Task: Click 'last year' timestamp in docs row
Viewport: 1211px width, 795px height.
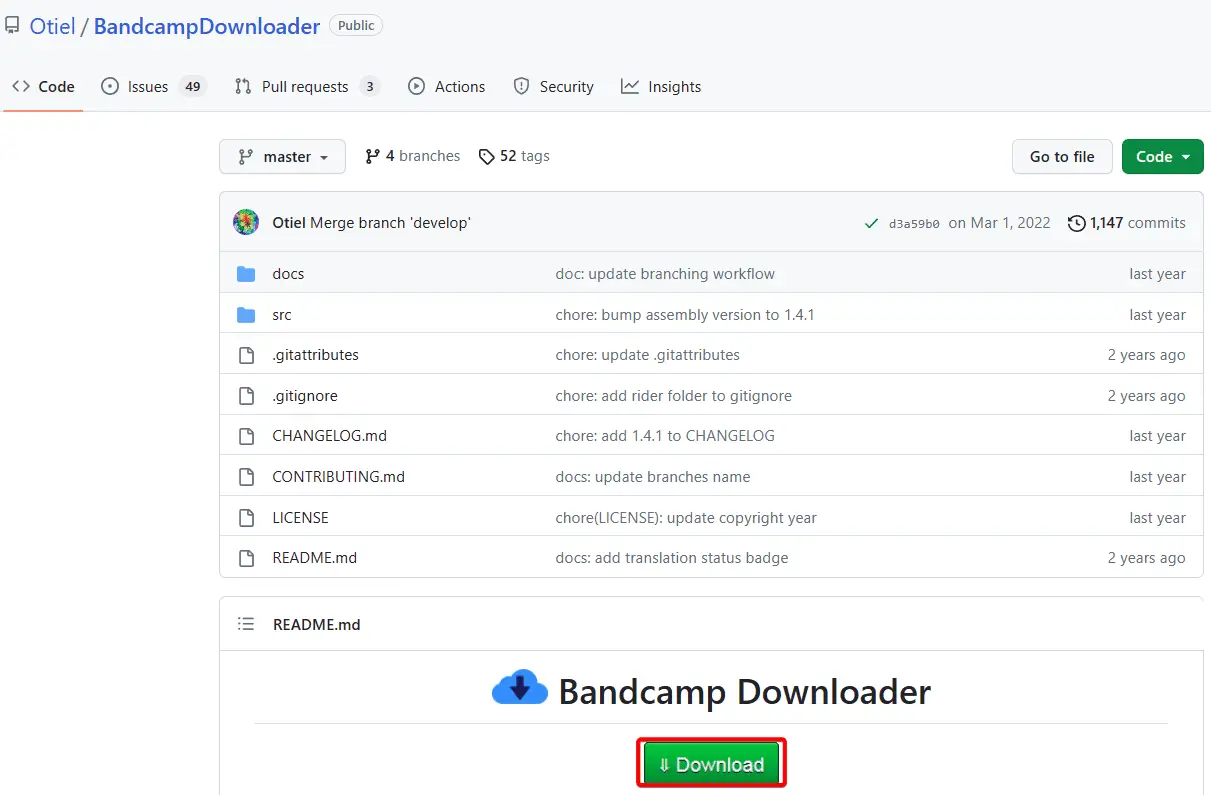Action: pyautogui.click(x=1157, y=274)
